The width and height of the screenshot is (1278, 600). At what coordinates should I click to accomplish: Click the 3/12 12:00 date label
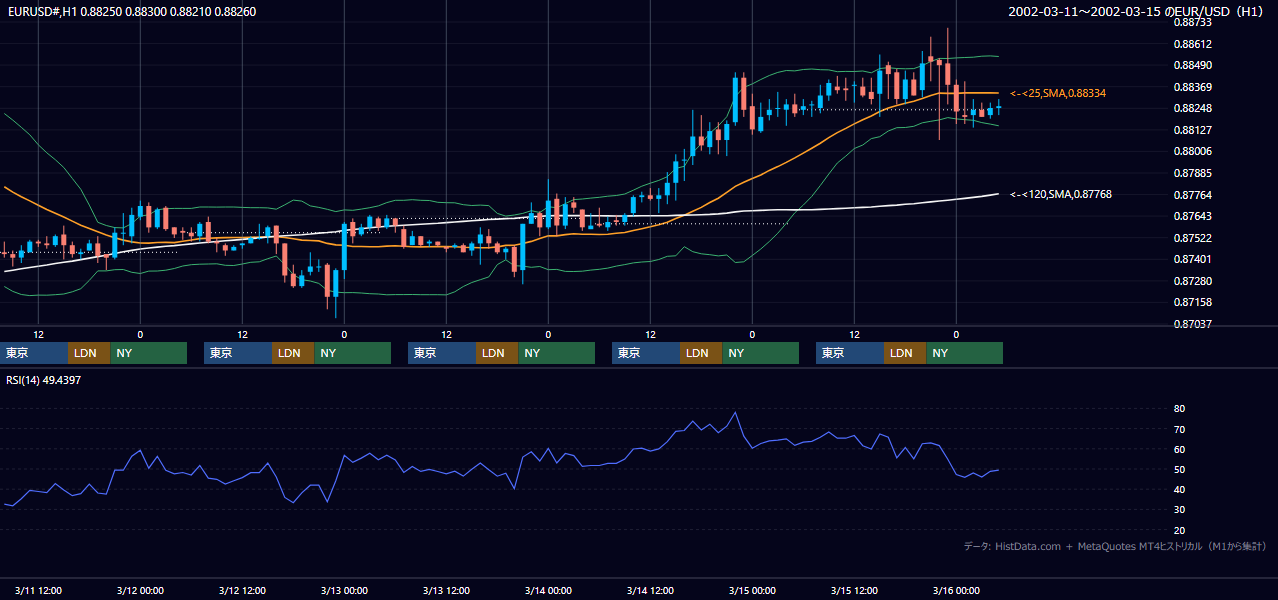pyautogui.click(x=242, y=590)
